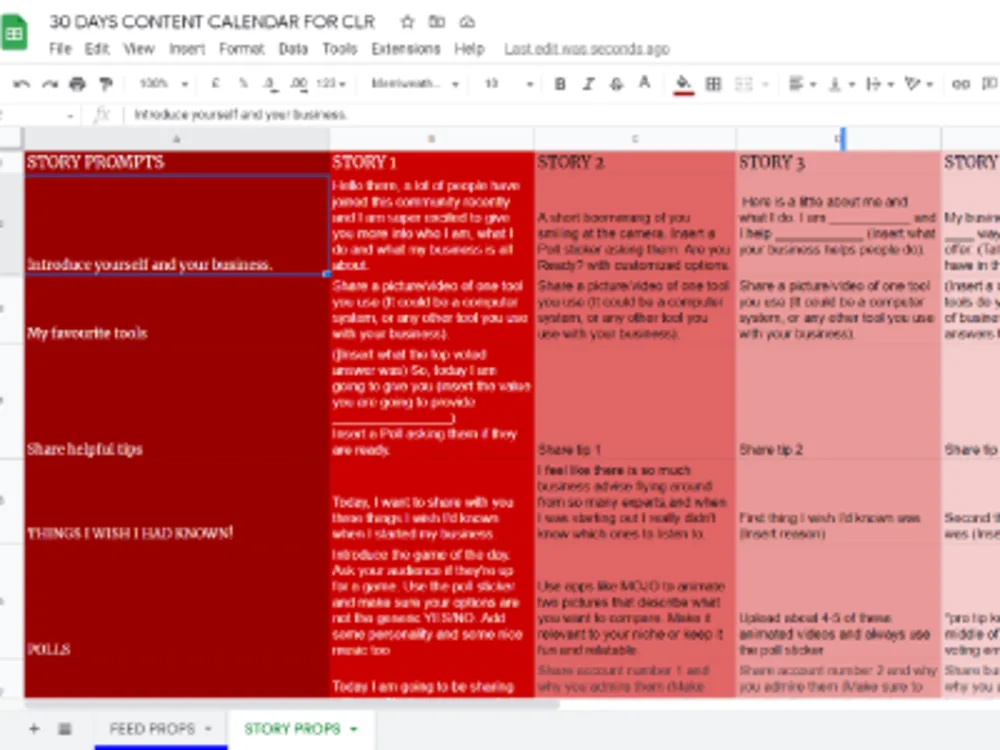Open the Format menu
This screenshot has width=1000, height=750.
(241, 49)
